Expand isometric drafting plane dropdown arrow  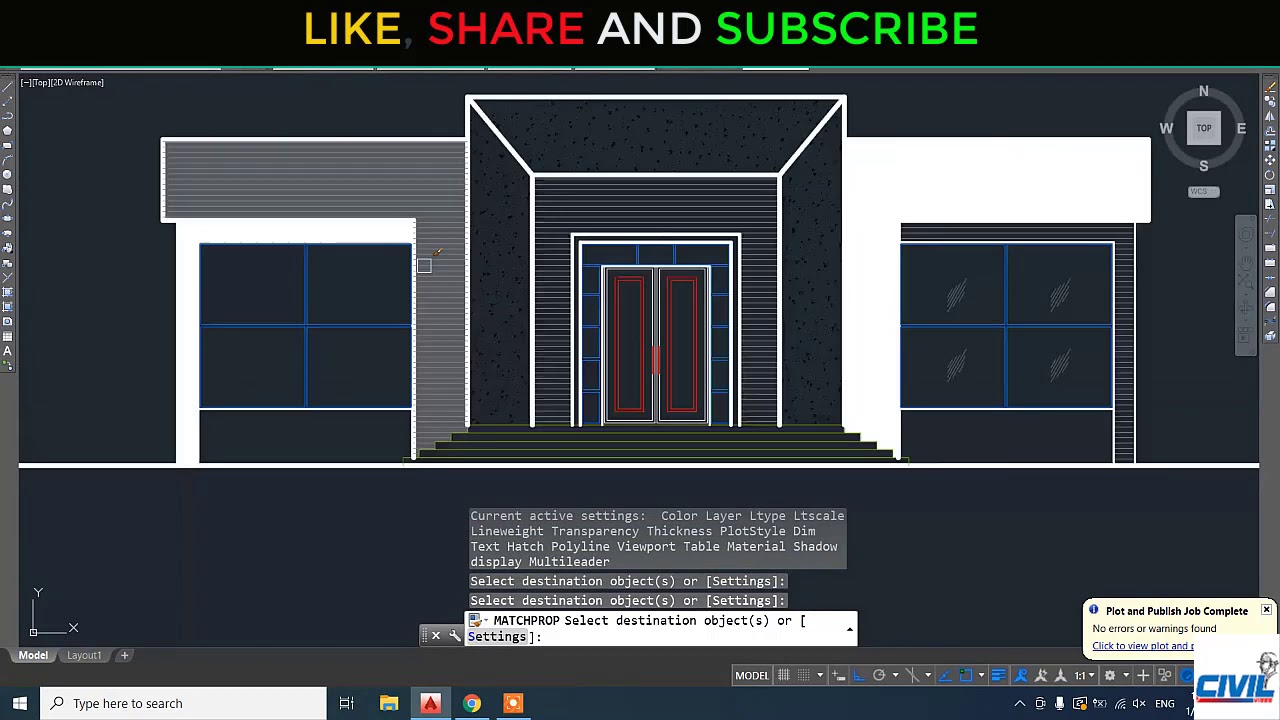[928, 675]
